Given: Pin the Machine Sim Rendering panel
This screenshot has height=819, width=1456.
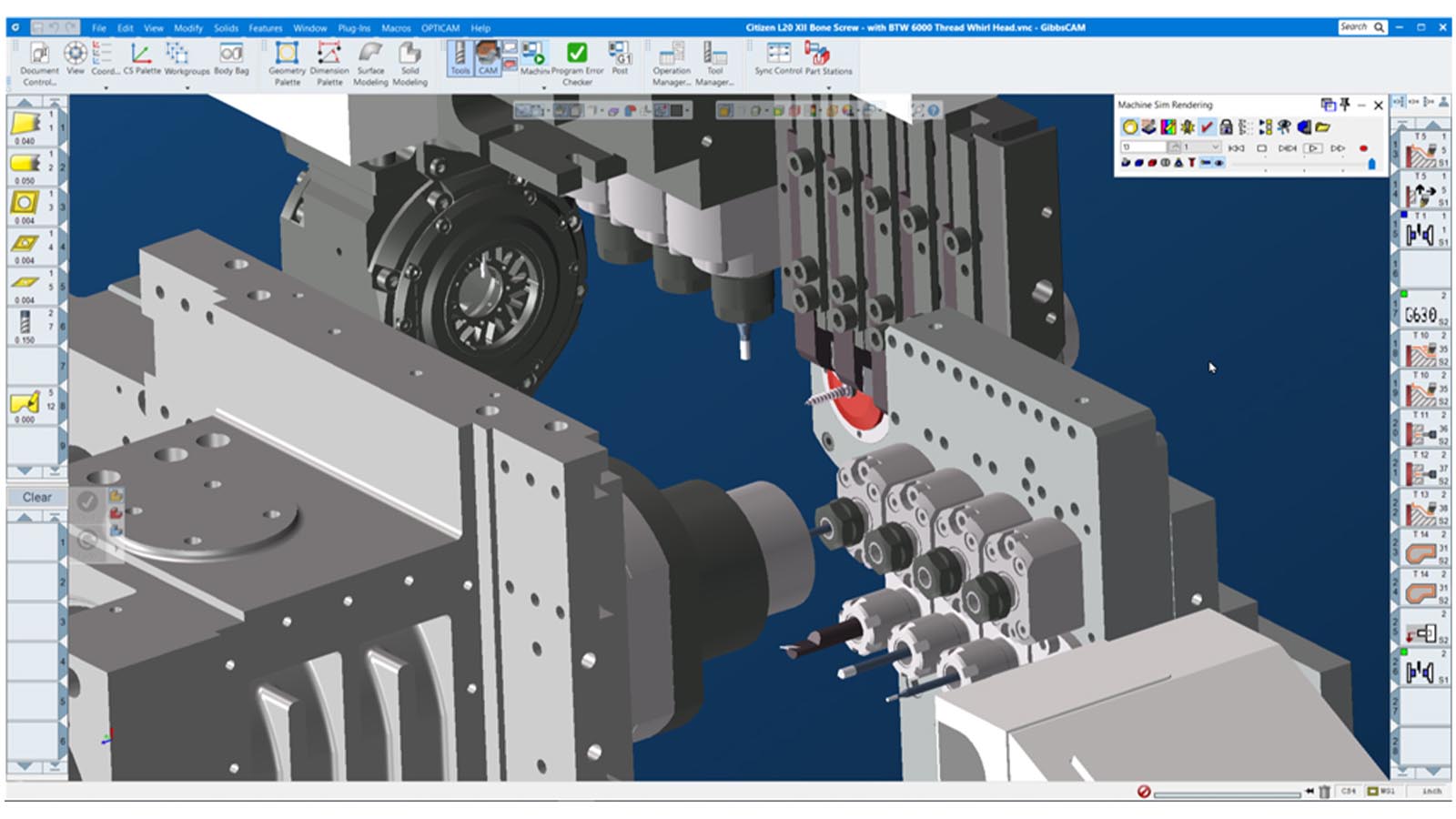Looking at the screenshot, I should pos(1345,105).
